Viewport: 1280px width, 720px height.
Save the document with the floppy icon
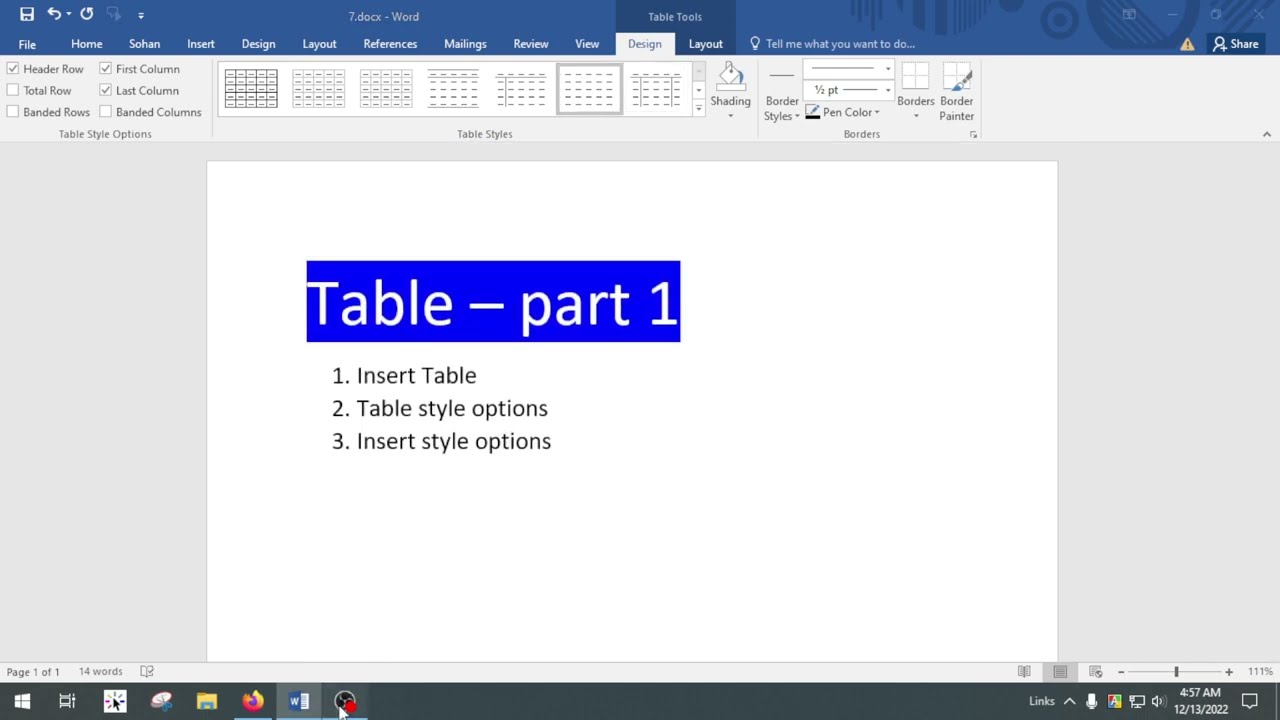click(27, 15)
